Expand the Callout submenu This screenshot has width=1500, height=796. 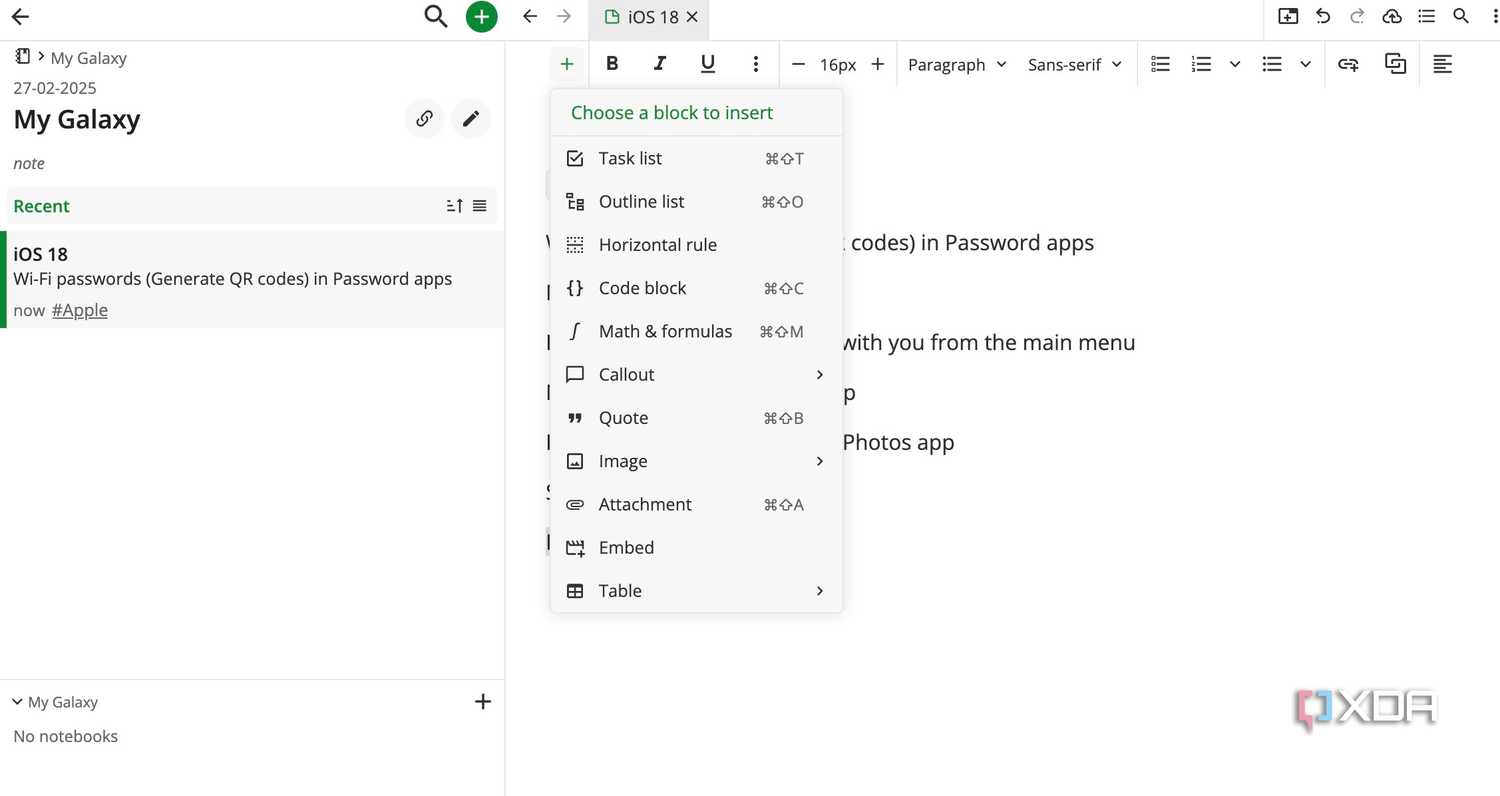696,374
